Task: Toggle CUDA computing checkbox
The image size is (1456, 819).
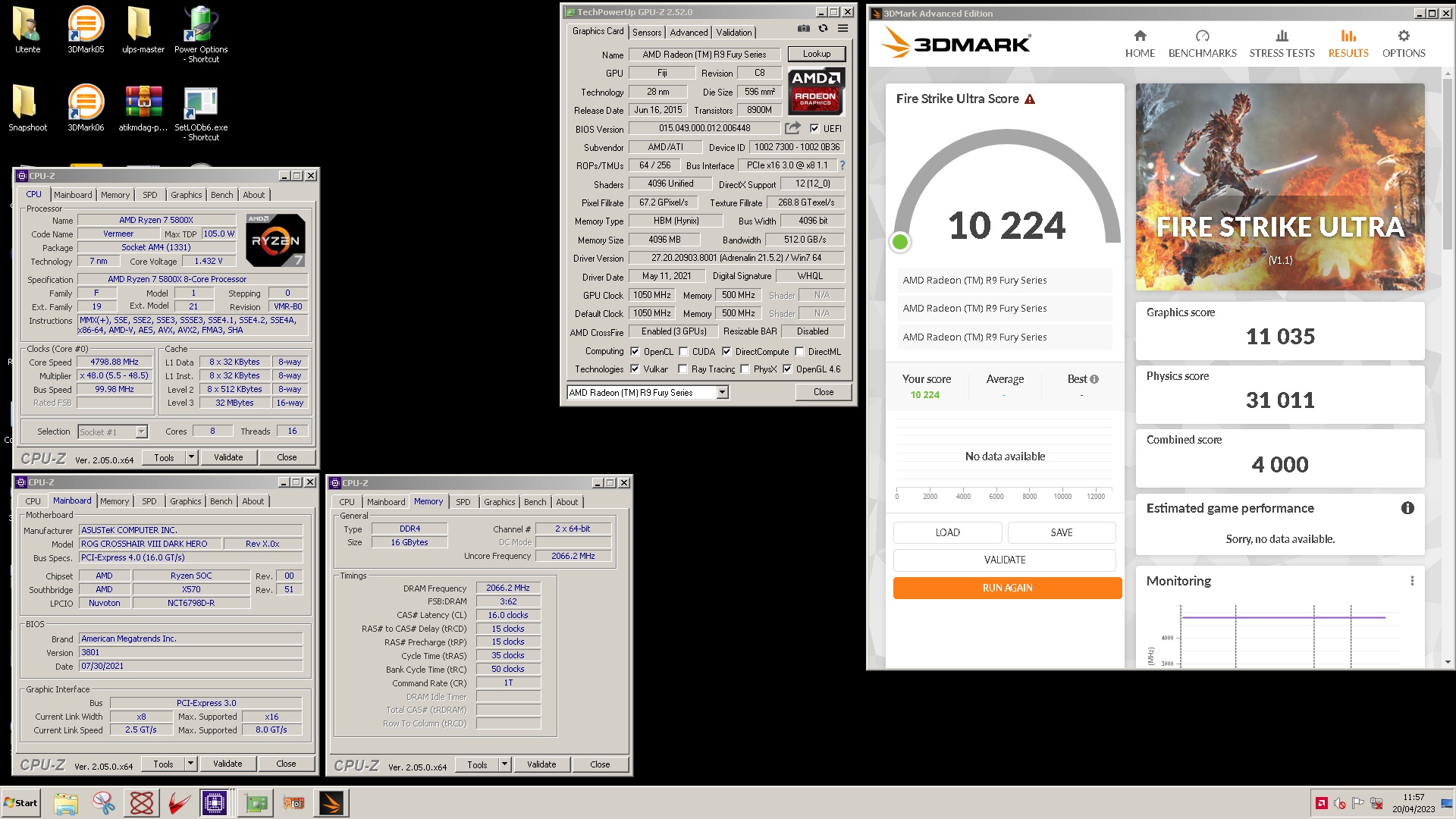Action: [683, 352]
